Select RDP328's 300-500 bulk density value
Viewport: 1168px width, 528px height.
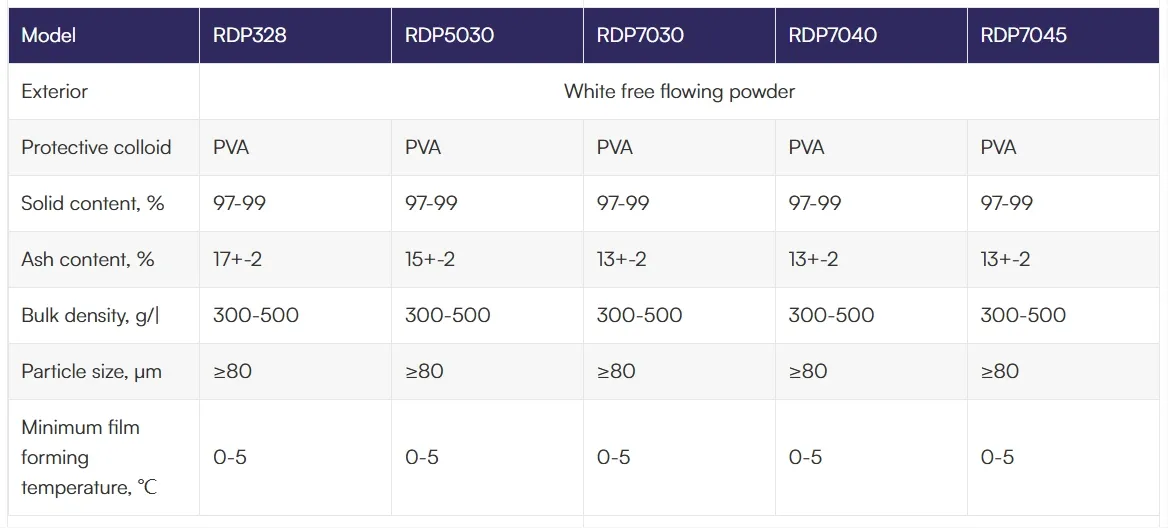[256, 315]
